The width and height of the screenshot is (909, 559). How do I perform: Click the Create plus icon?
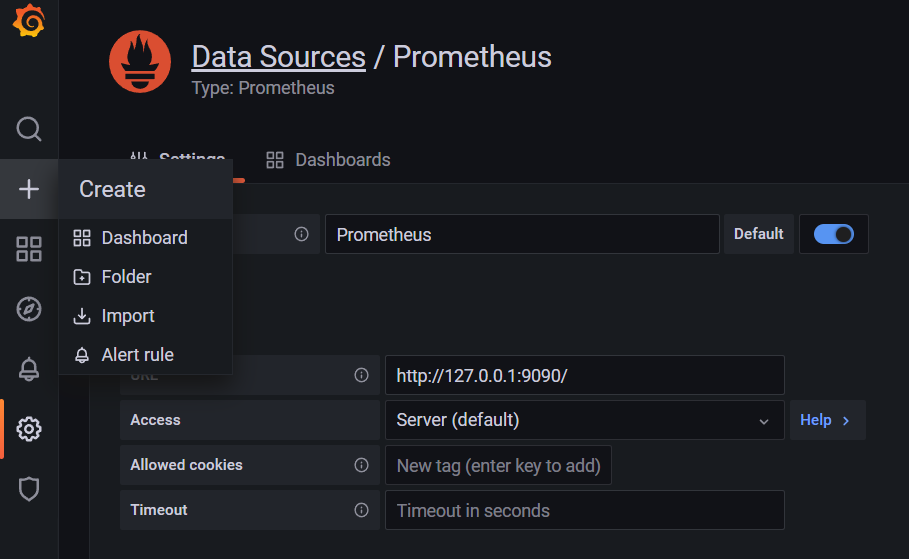(29, 189)
